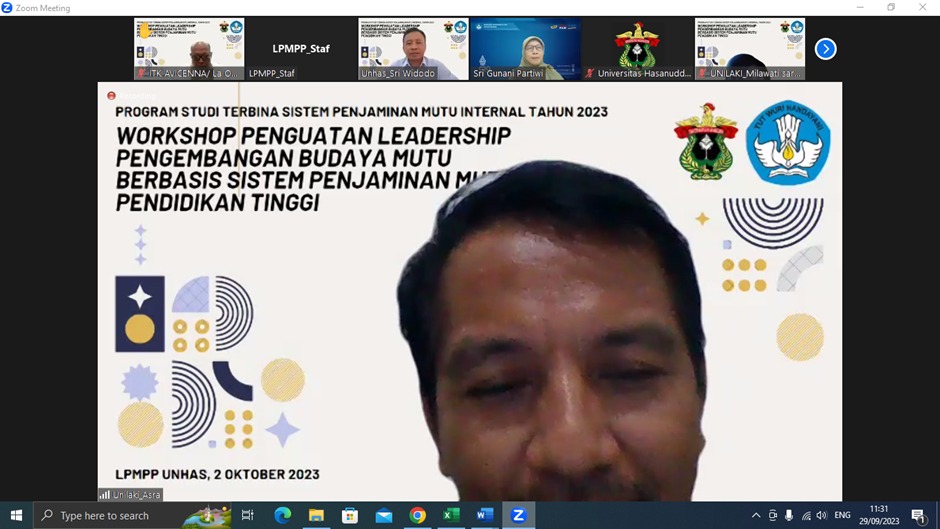940x529 pixels.
Task: Open Excel from the taskbar
Action: (x=451, y=515)
